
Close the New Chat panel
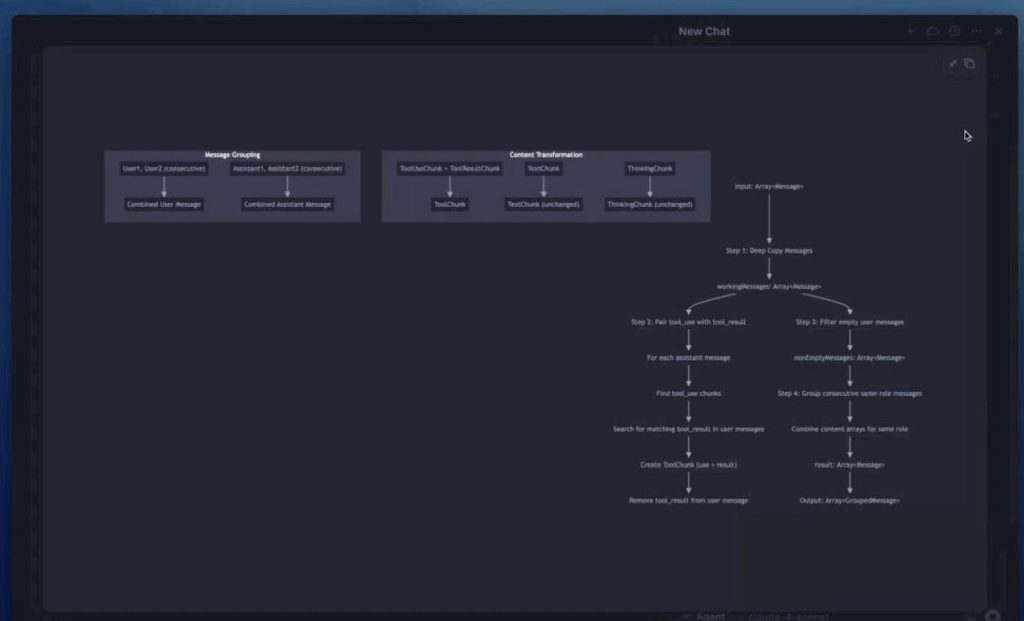pos(998,31)
